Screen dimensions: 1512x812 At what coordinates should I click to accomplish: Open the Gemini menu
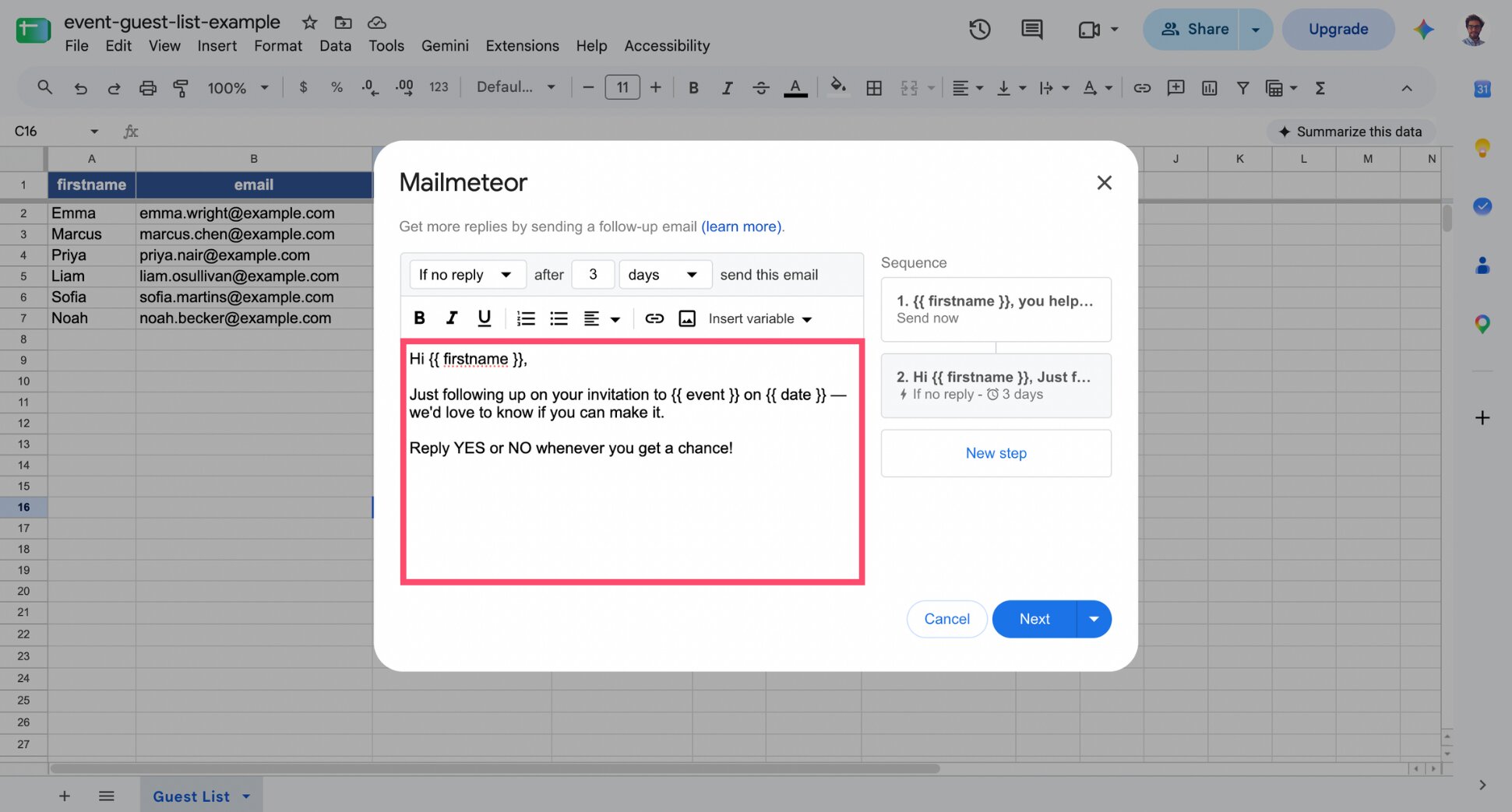(445, 46)
